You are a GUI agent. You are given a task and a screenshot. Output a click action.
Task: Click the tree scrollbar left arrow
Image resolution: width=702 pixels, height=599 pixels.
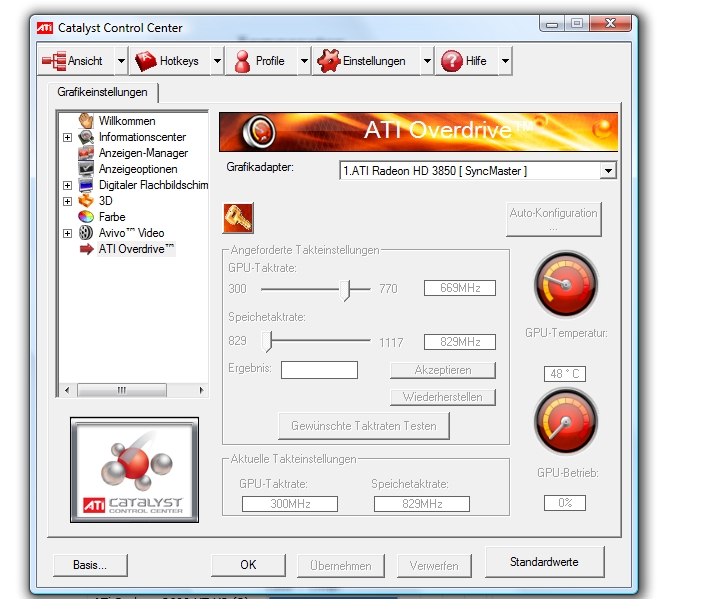click(x=67, y=390)
